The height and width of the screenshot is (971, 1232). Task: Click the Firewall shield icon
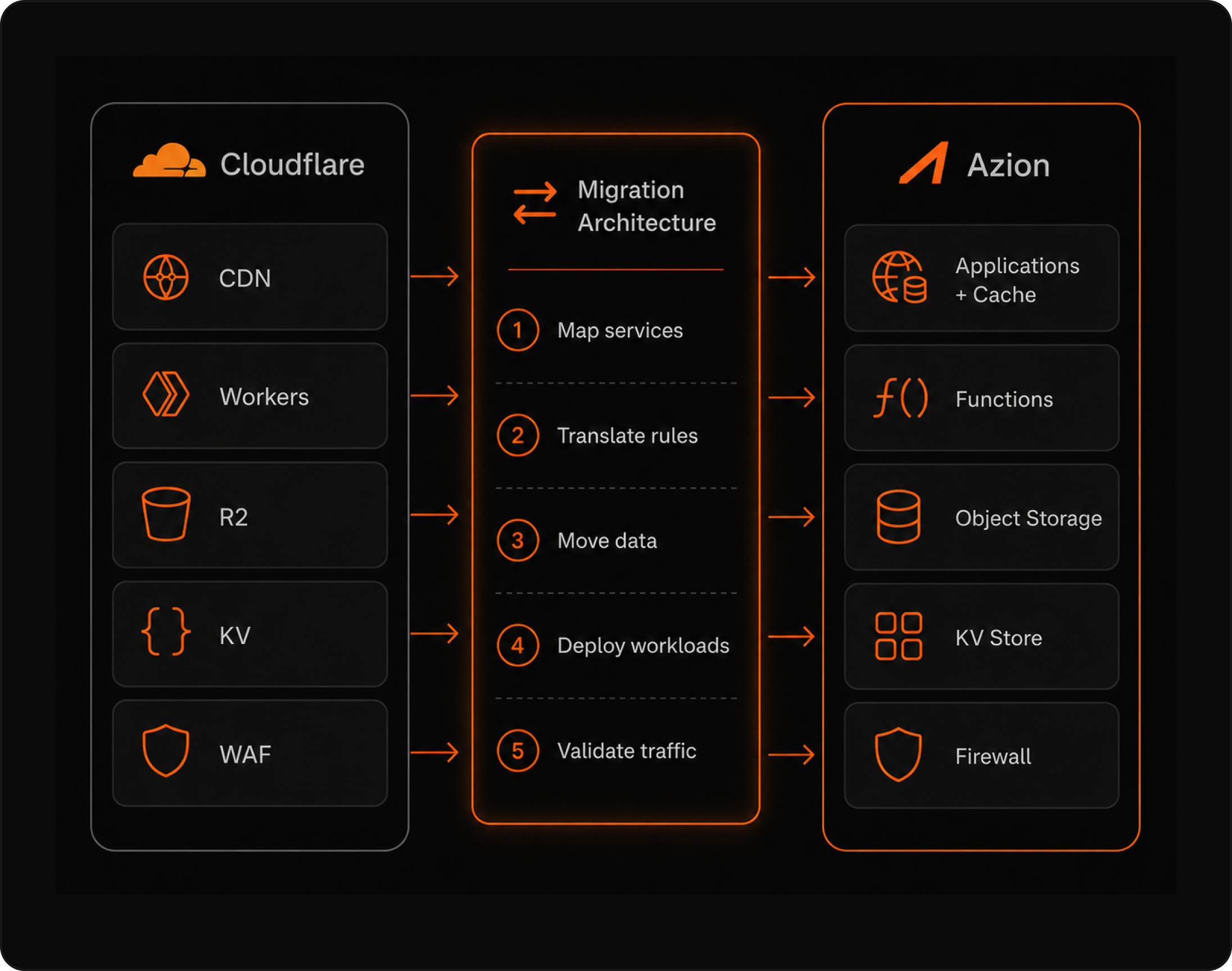click(x=898, y=755)
